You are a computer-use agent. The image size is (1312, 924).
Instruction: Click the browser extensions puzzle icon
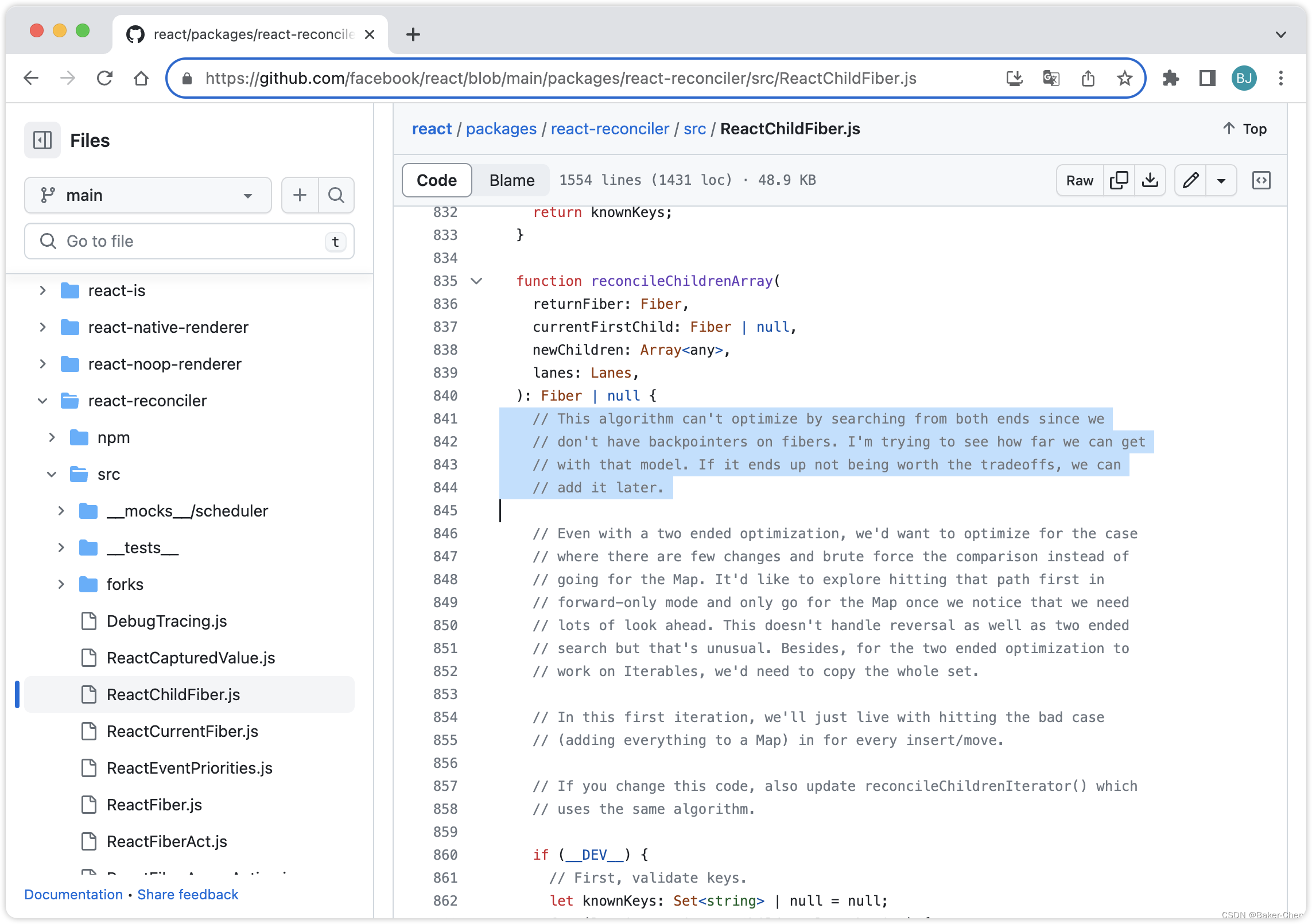[x=1171, y=78]
